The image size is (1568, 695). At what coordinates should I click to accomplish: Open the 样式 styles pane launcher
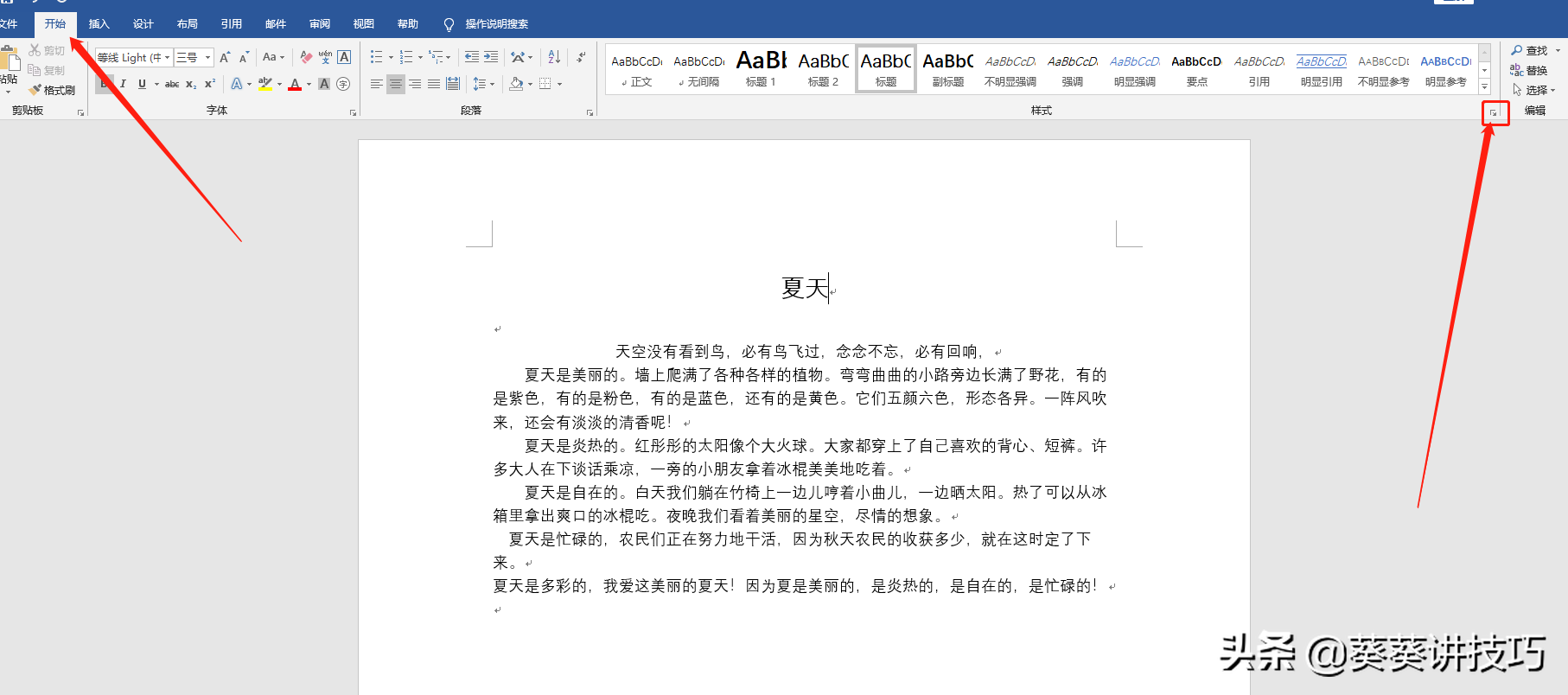click(1494, 112)
